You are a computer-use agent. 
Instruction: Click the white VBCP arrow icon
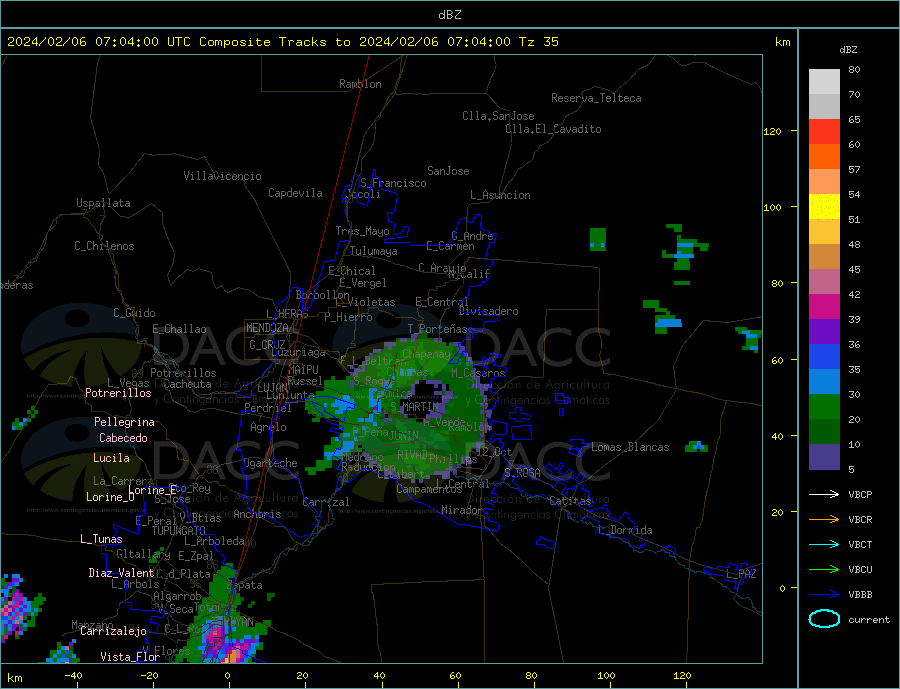[824, 494]
